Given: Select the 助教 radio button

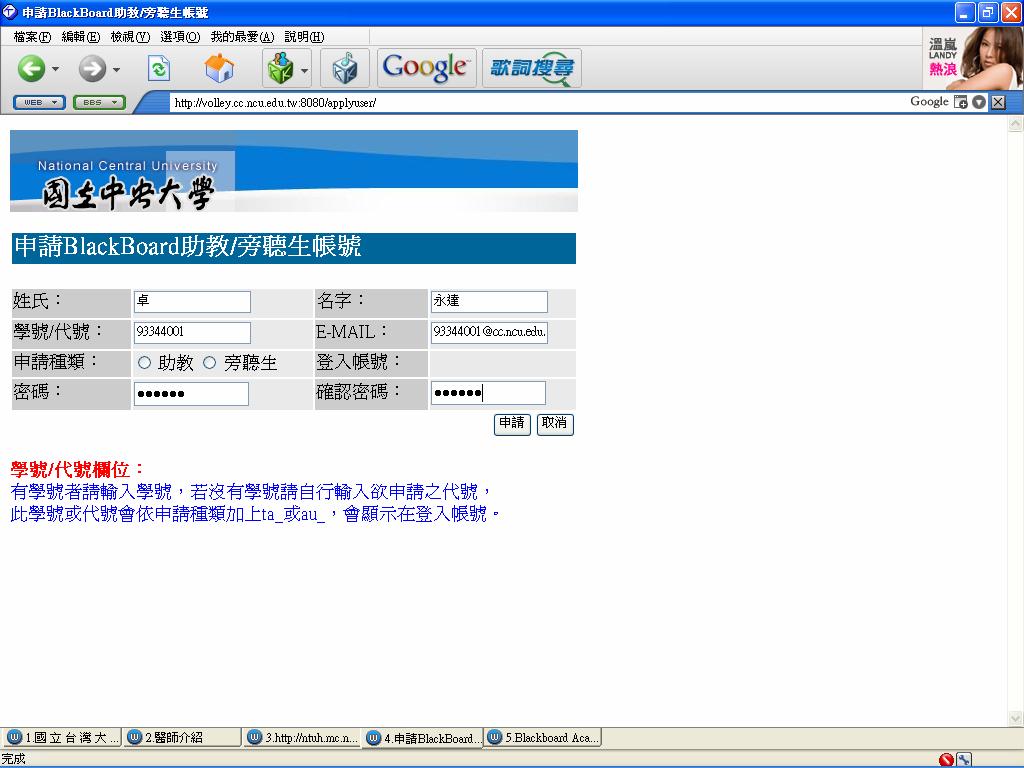Looking at the screenshot, I should (x=145, y=363).
